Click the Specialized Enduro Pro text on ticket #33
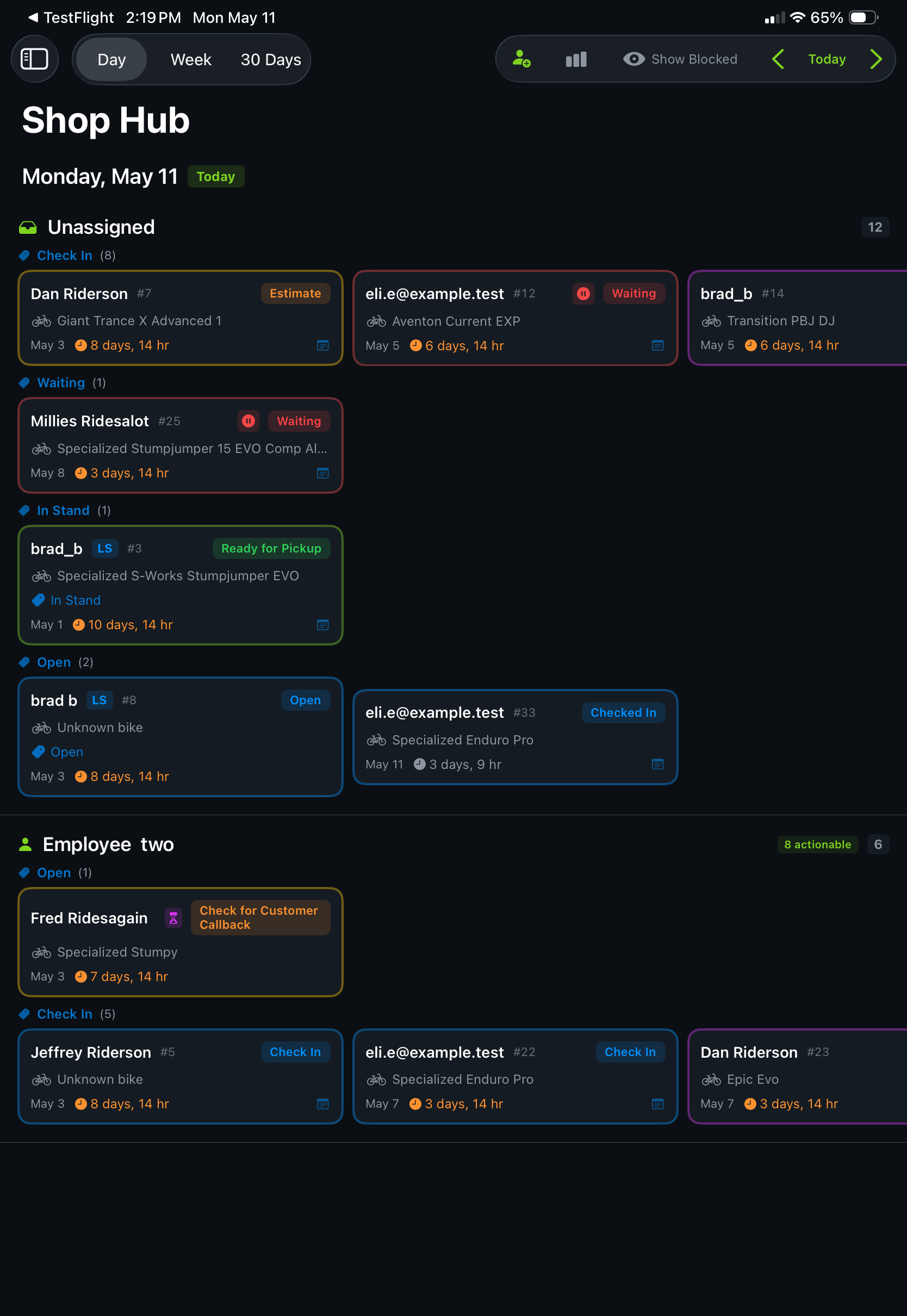907x1316 pixels. (x=463, y=740)
